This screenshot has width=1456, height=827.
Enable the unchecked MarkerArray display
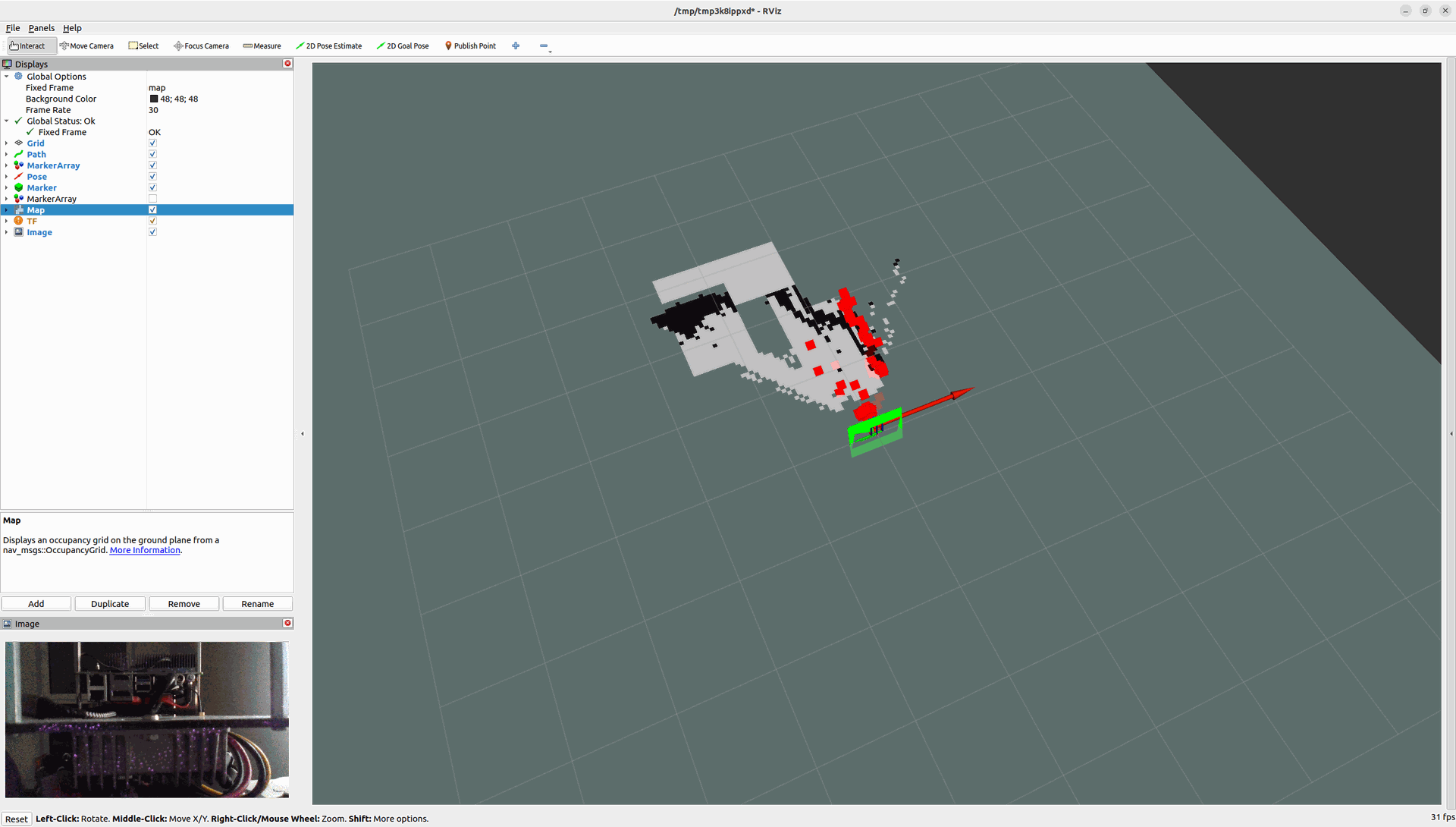152,199
